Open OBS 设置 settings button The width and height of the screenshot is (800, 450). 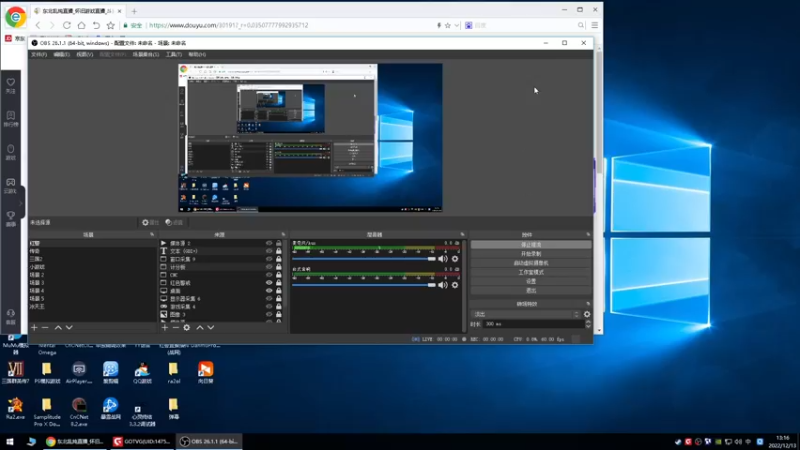pos(531,281)
